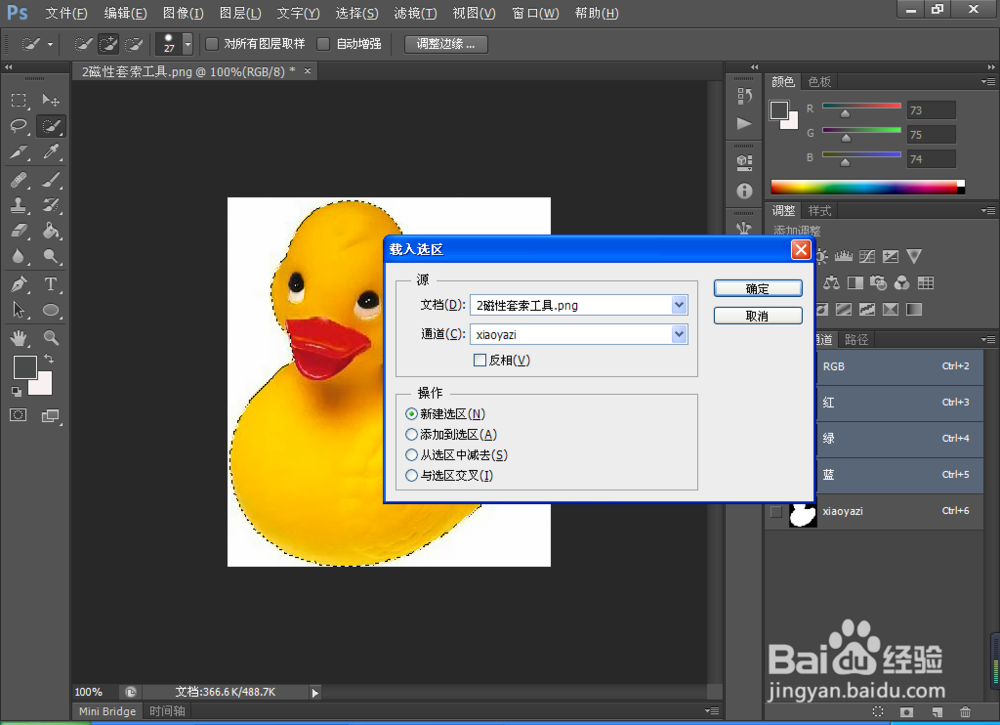
Task: Toggle visibility of xiaoyazi channel
Action: pos(776,511)
